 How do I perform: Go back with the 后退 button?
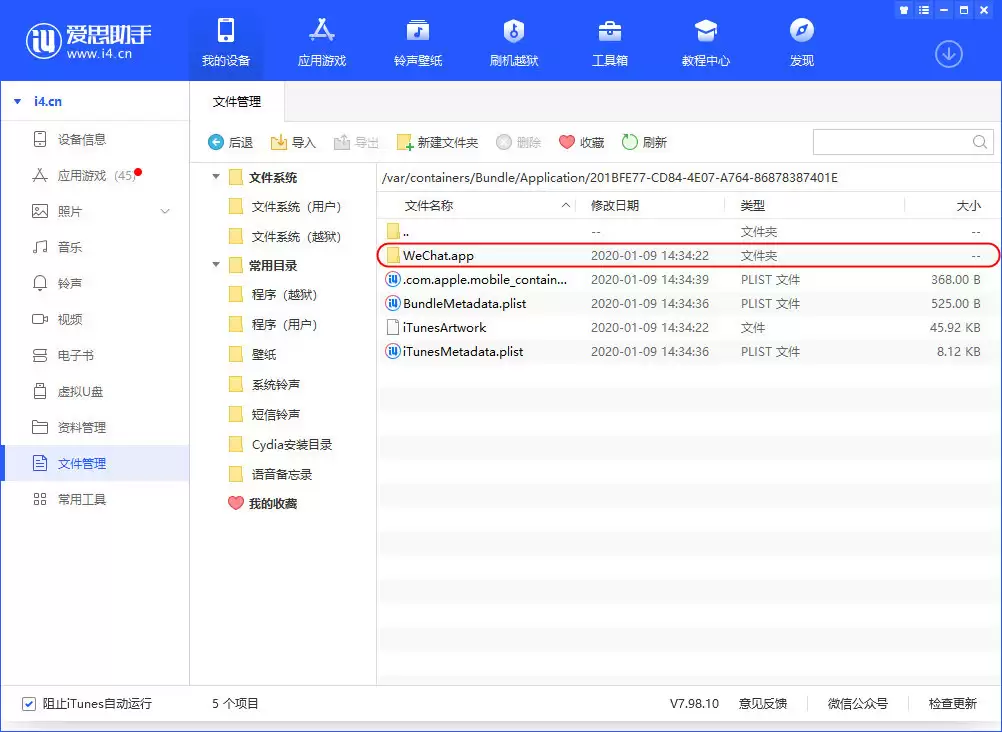coord(231,142)
